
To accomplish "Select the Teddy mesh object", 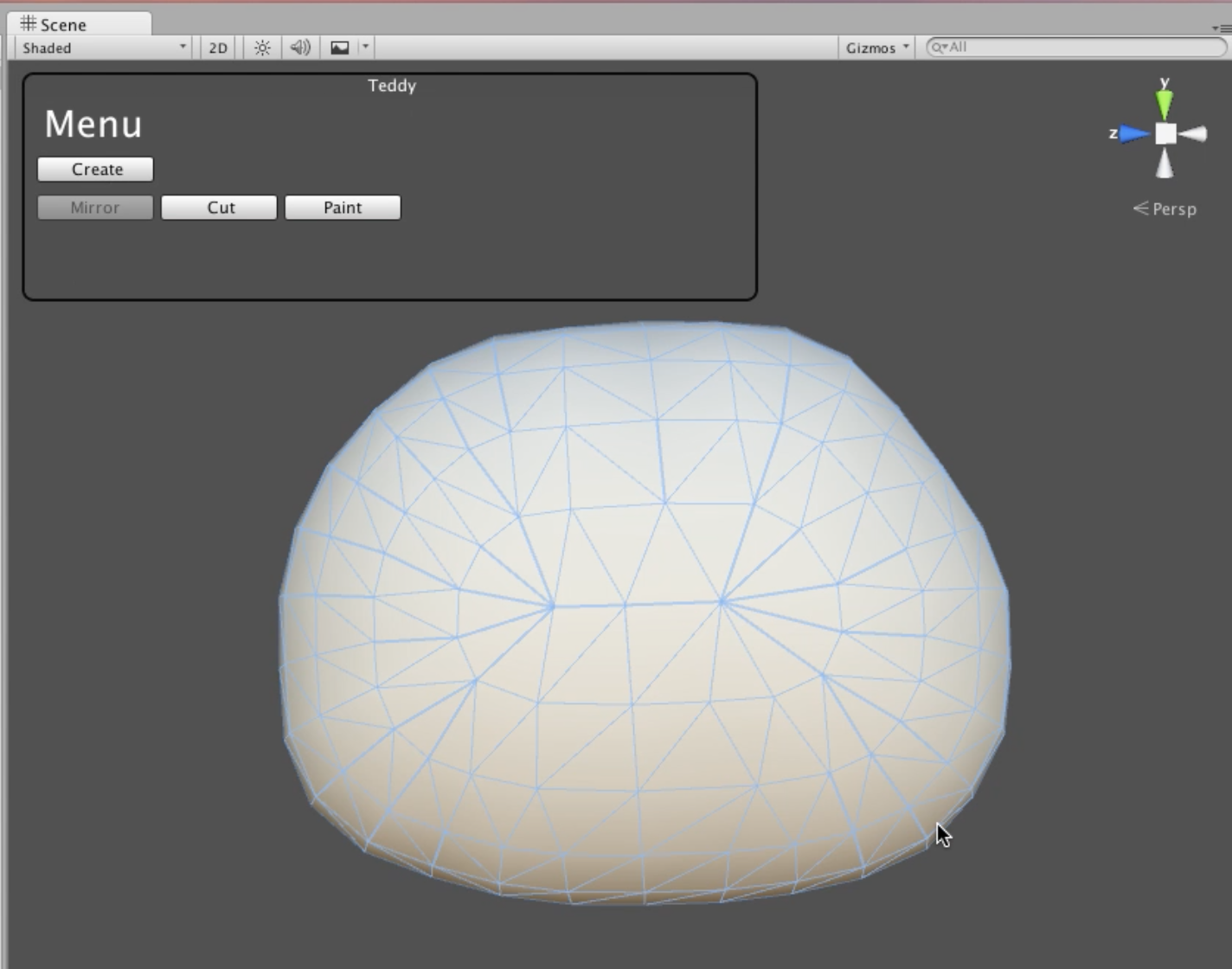I will point(645,613).
